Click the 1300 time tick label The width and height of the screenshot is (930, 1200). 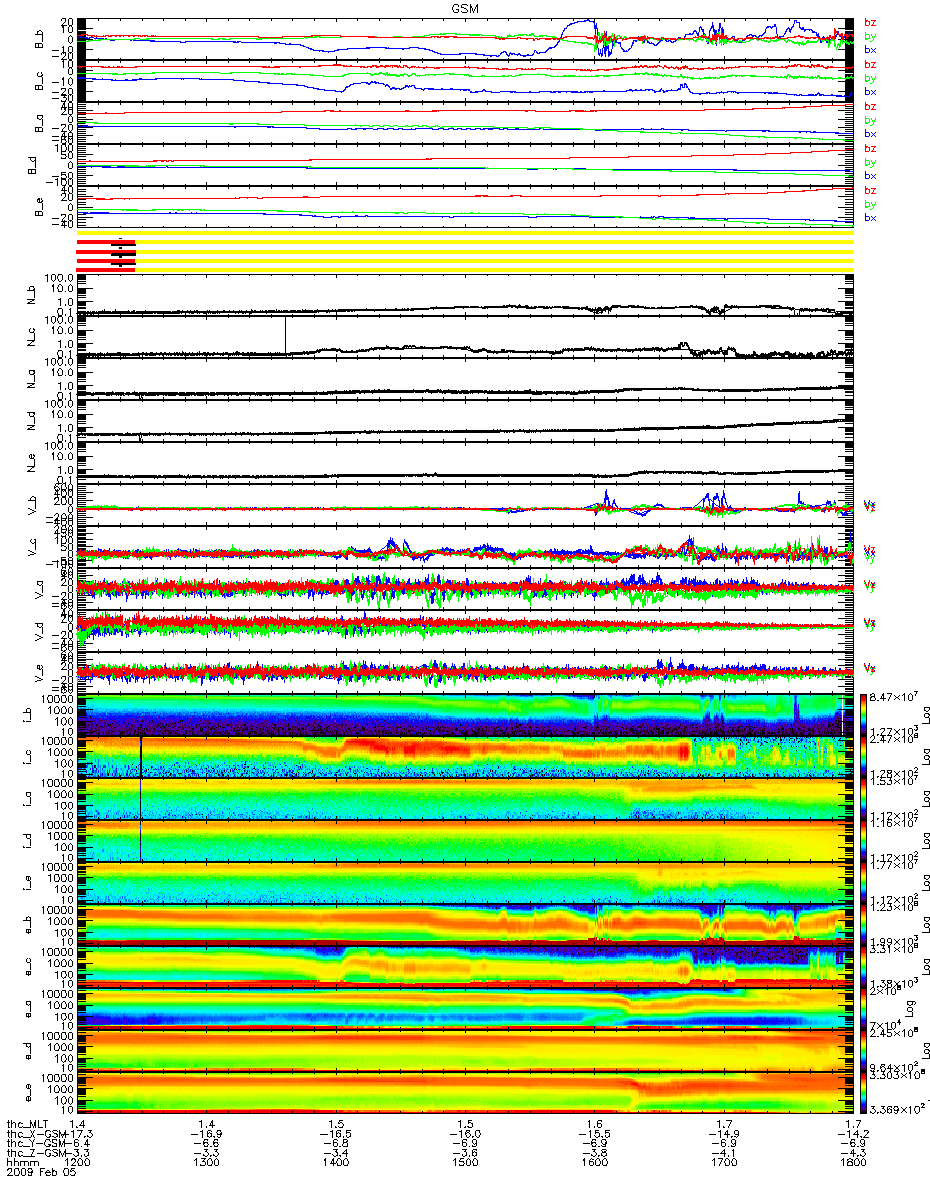[x=207, y=1164]
